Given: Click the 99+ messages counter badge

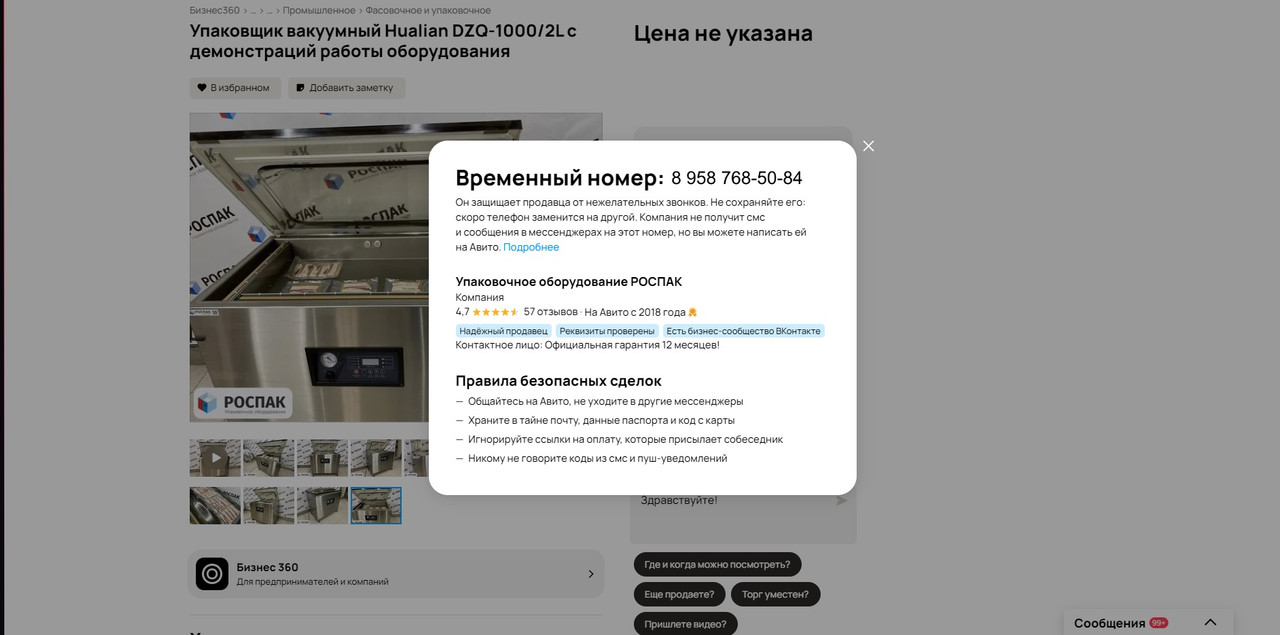Looking at the screenshot, I should click(1159, 622).
